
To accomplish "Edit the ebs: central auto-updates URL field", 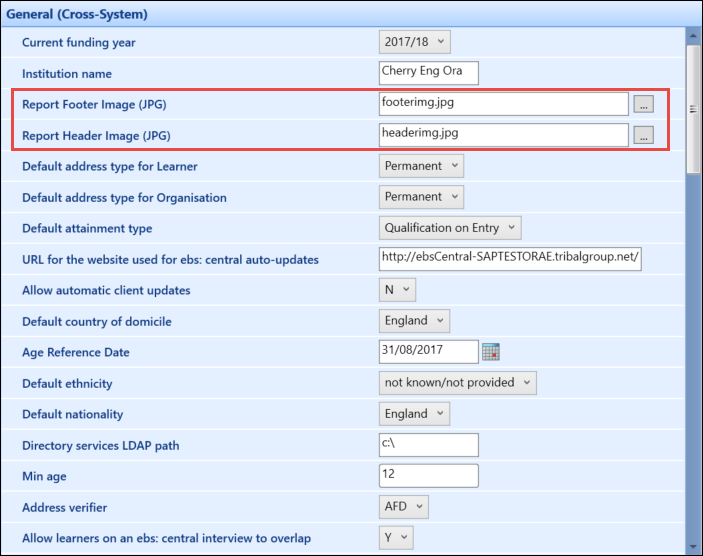I will tap(510, 259).
